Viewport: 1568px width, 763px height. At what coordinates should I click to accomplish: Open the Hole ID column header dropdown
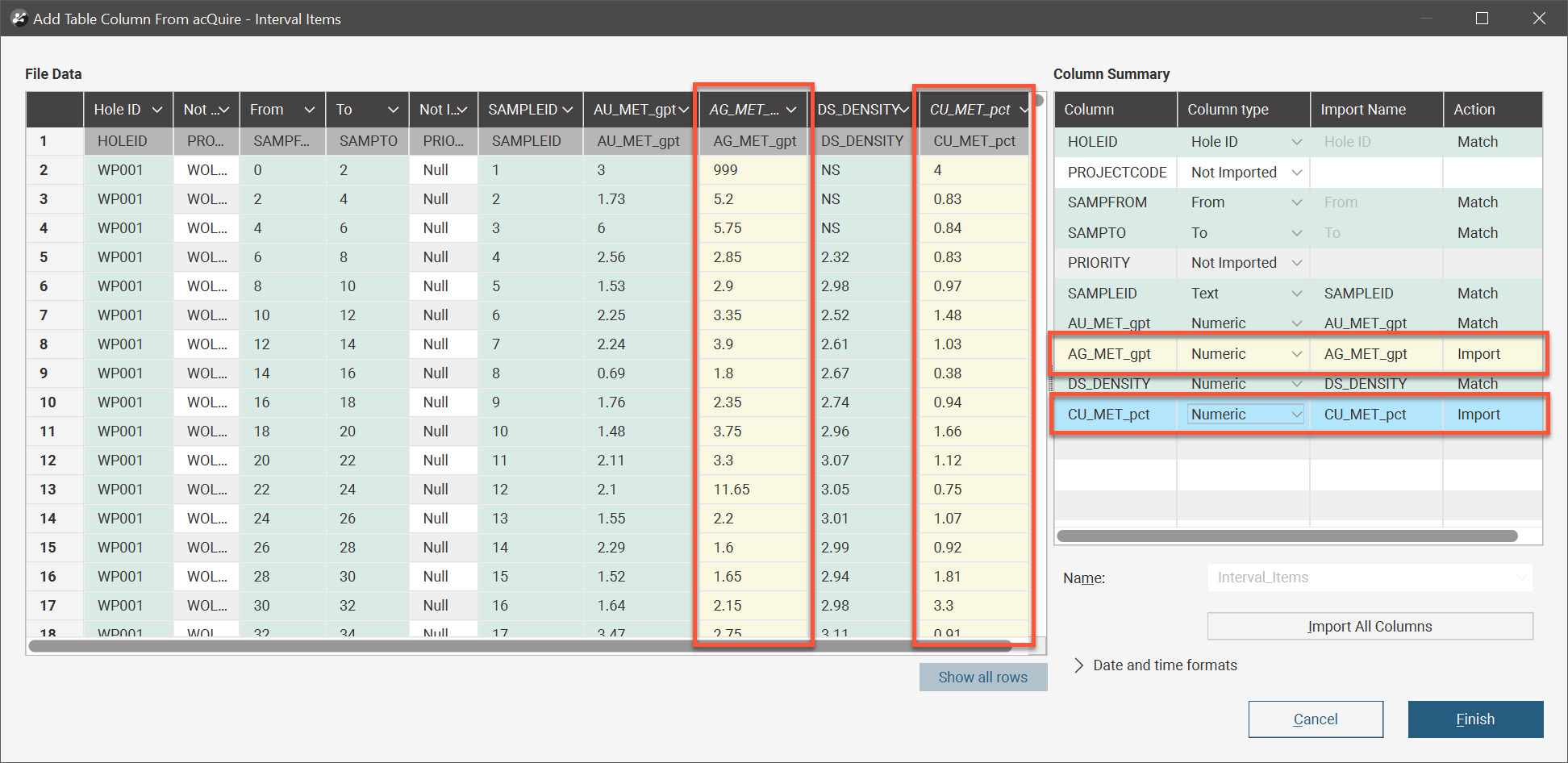click(x=157, y=110)
